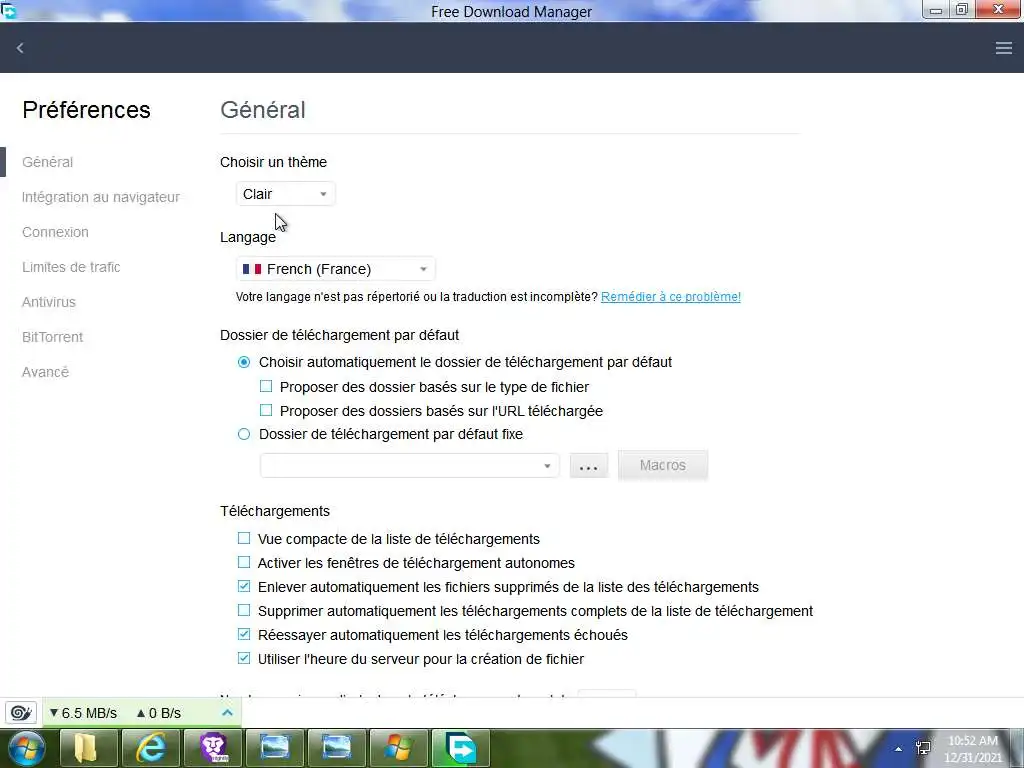1024x768 pixels.
Task: Expand the speed panel with up chevron
Action: tap(227, 712)
